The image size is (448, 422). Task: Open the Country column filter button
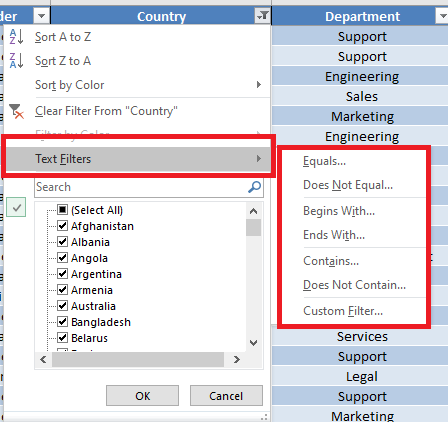(x=263, y=16)
